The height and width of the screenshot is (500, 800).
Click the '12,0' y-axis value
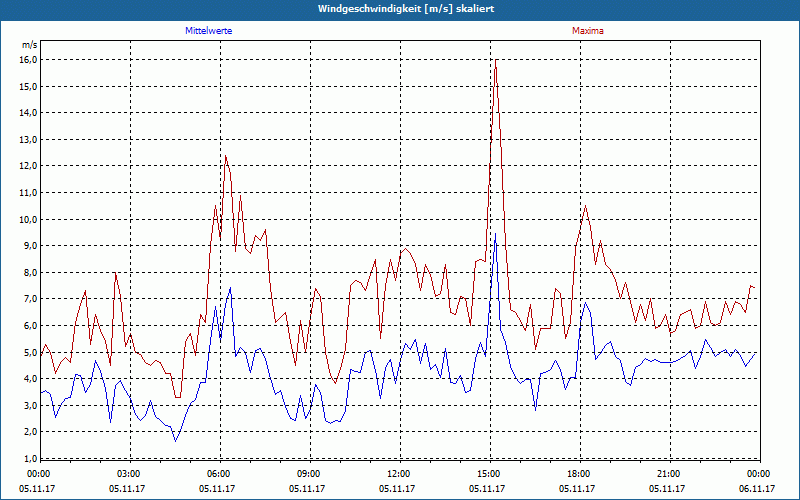point(29,166)
